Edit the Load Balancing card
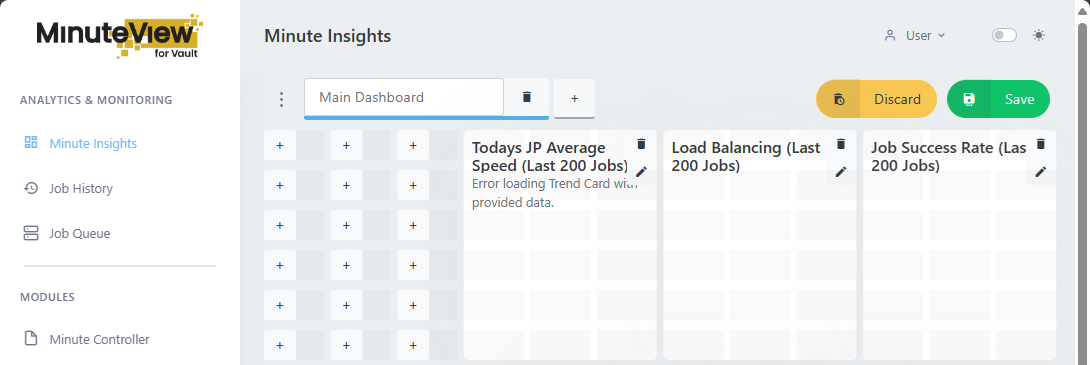 click(841, 172)
